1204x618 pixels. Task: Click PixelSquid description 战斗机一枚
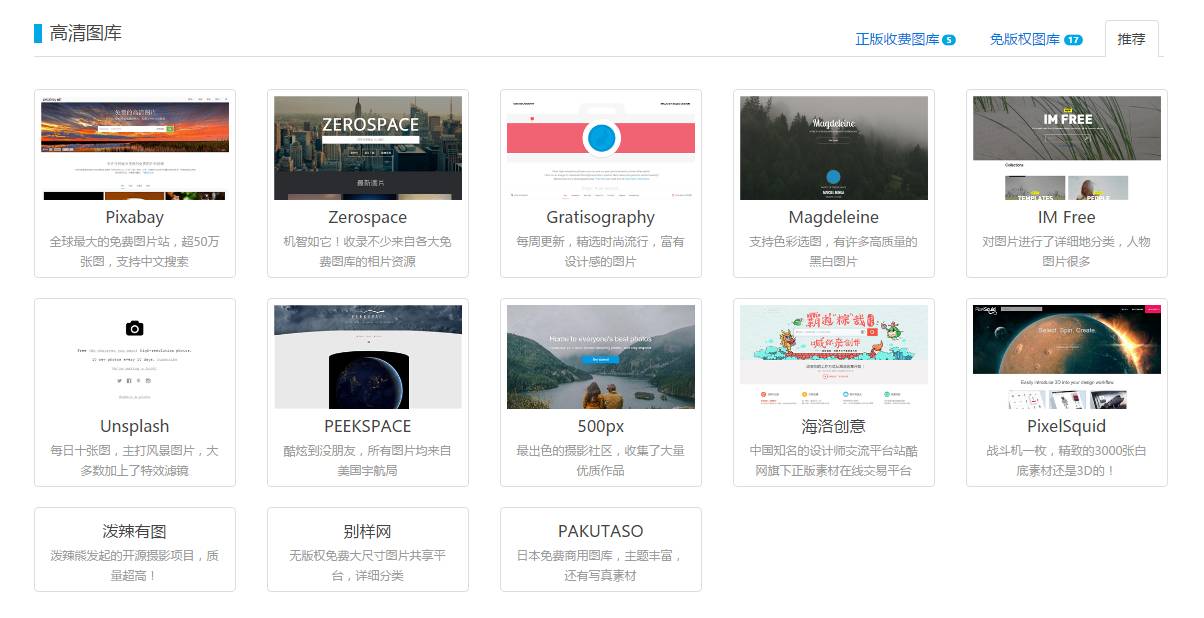pyautogui.click(x=1067, y=461)
